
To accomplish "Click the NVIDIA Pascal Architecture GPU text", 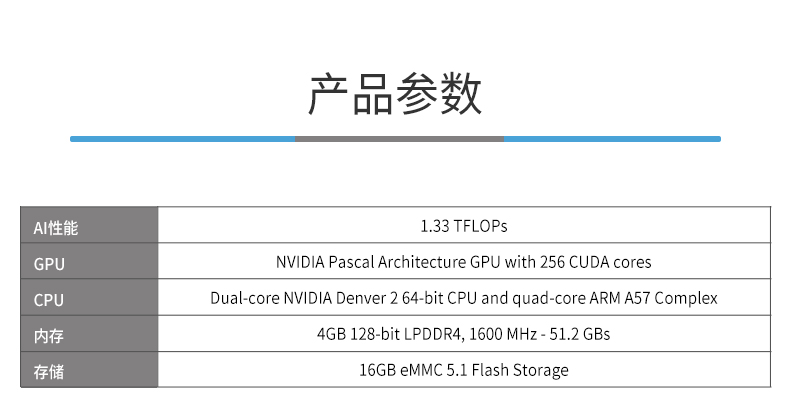I will tap(388, 262).
